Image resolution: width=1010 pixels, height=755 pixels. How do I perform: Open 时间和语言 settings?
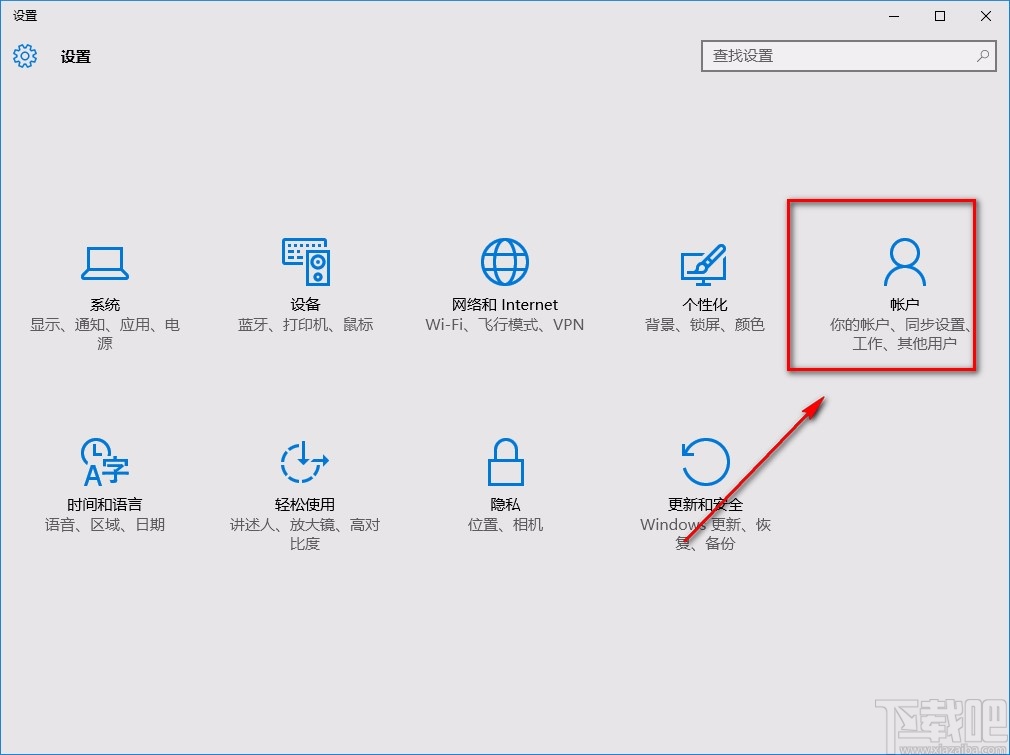tap(104, 485)
